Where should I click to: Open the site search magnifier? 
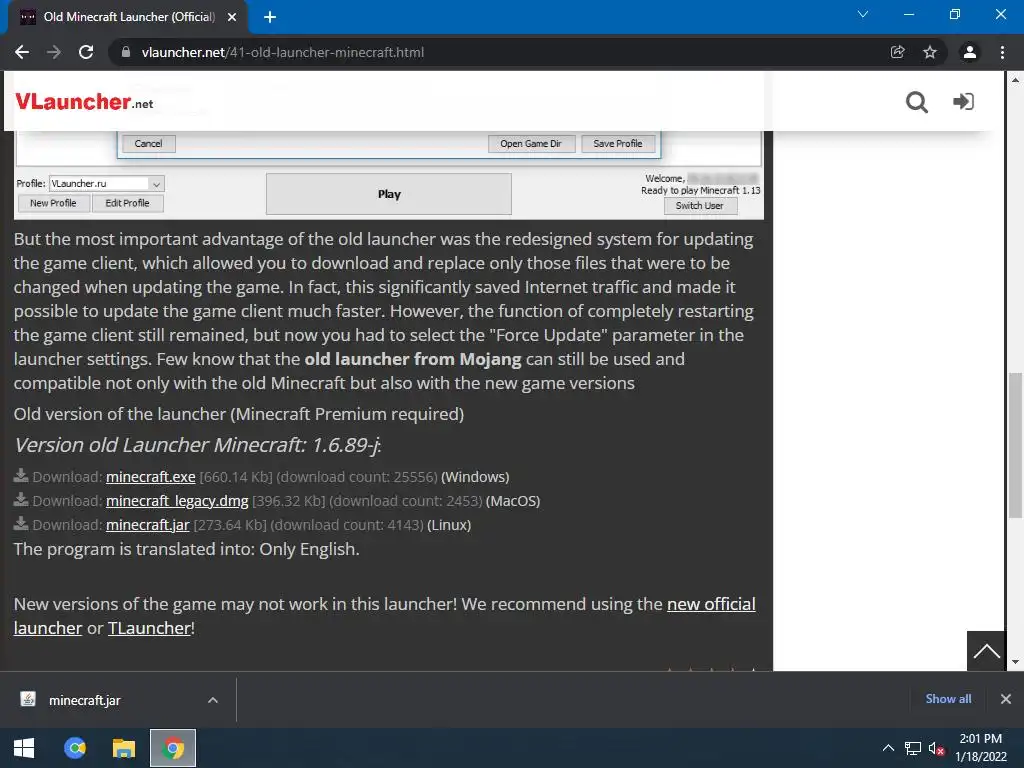pos(917,102)
